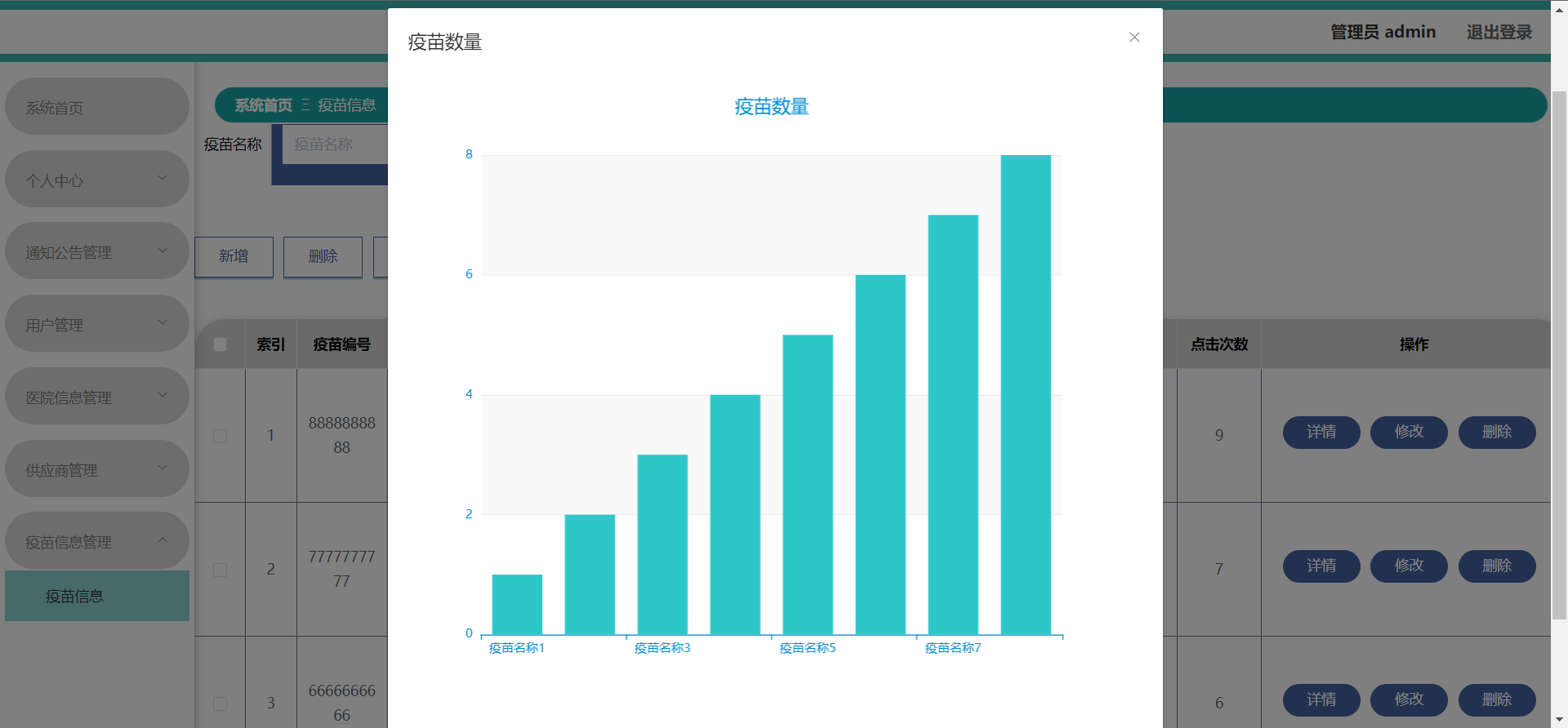Focus the 疫苗名称 search field

pyautogui.click(x=335, y=144)
